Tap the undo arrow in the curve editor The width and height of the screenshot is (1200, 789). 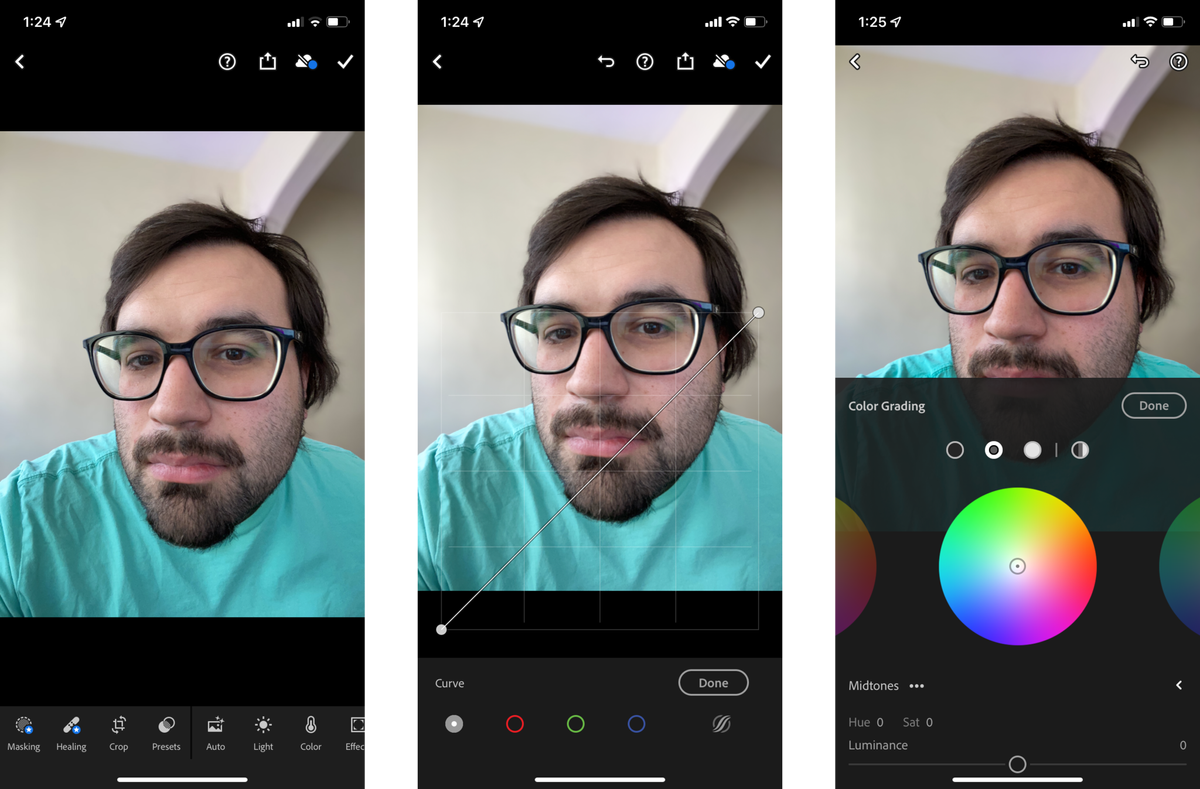click(607, 61)
